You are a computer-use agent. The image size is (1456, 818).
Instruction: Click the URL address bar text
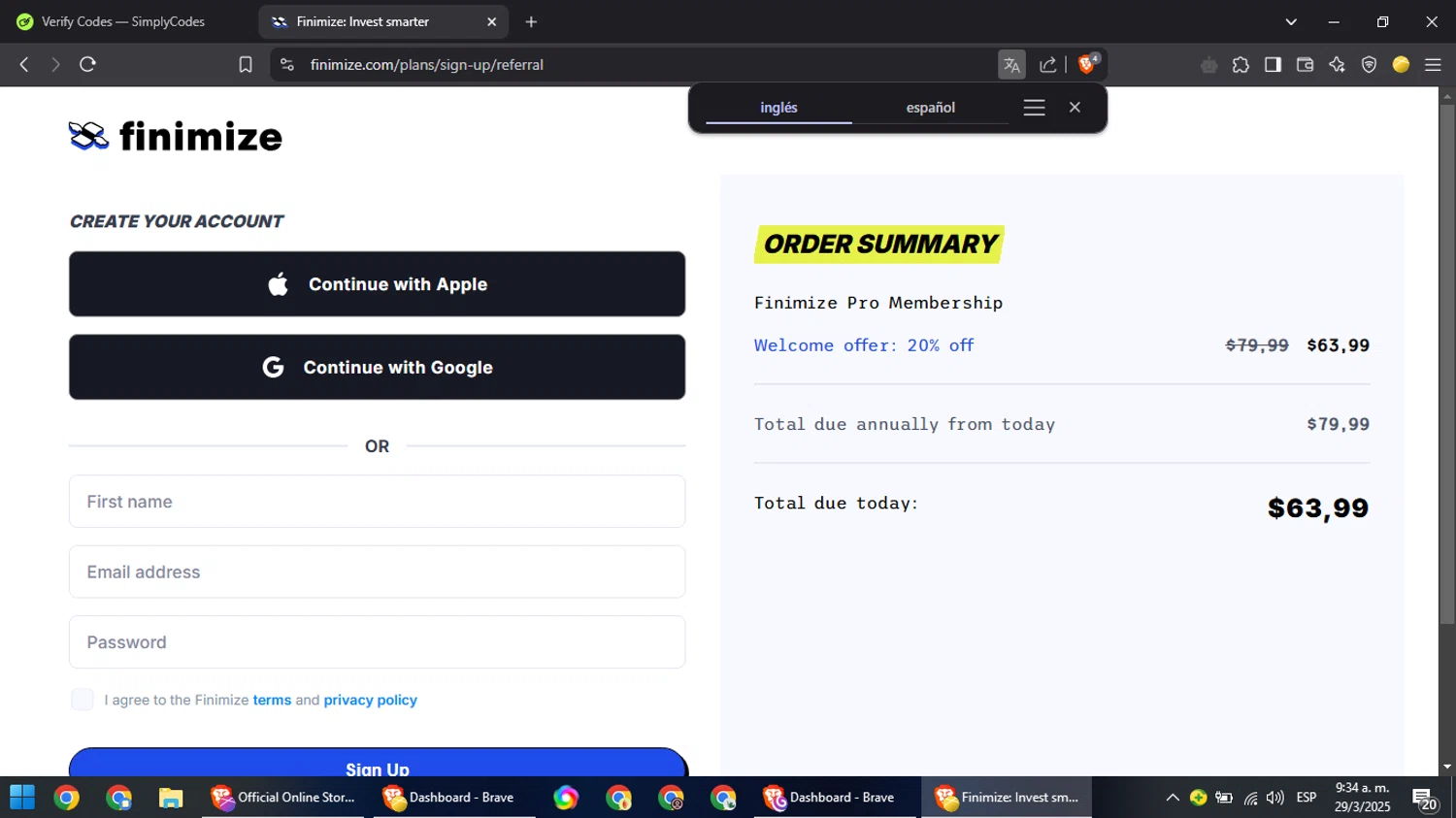tap(427, 65)
